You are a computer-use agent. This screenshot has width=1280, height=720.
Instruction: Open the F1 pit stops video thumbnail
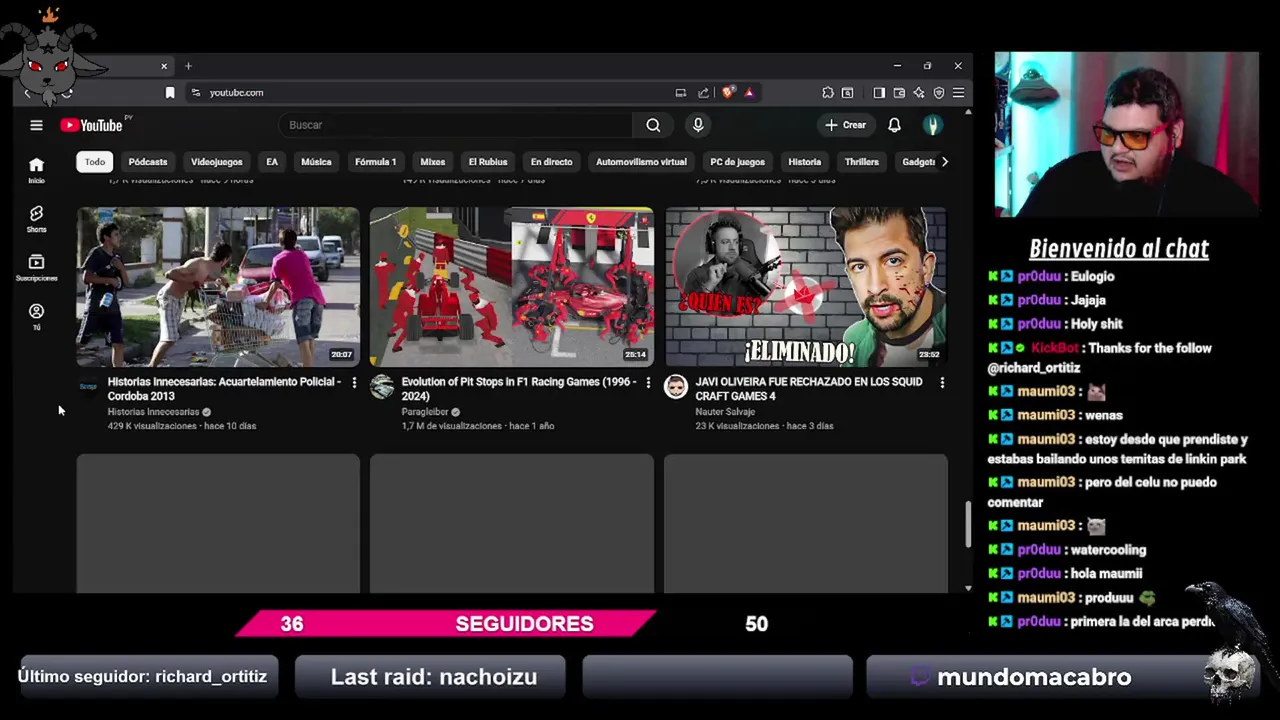(x=512, y=287)
